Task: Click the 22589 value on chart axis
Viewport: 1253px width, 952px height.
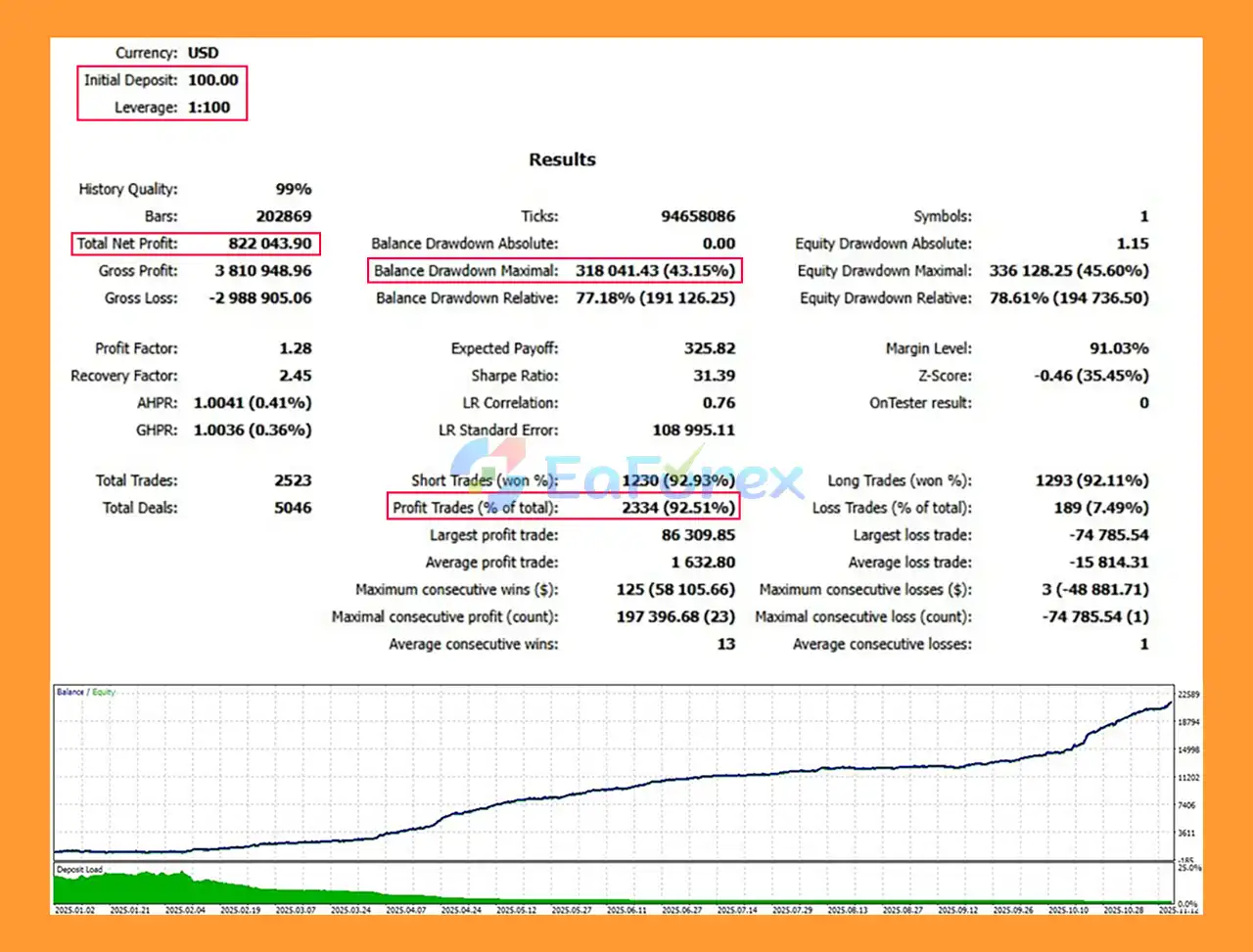Action: click(1188, 695)
